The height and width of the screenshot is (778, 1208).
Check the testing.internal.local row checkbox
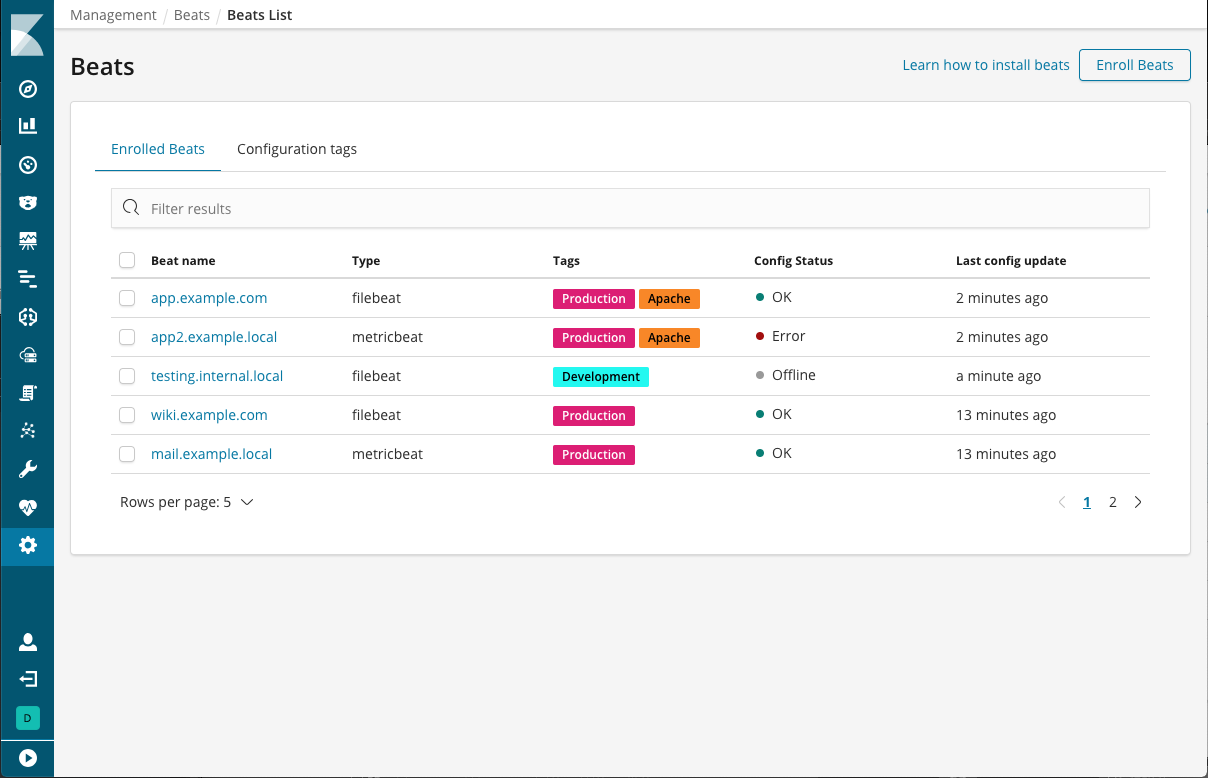127,375
